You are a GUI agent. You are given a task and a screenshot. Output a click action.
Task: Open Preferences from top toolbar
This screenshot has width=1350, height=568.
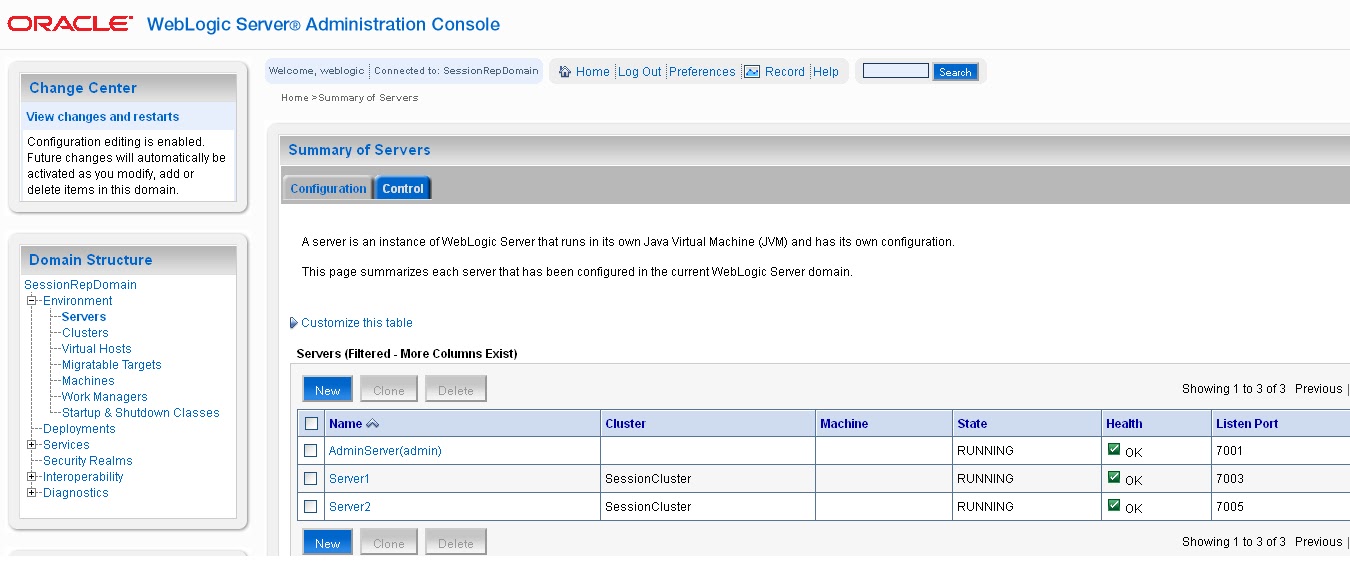point(702,72)
